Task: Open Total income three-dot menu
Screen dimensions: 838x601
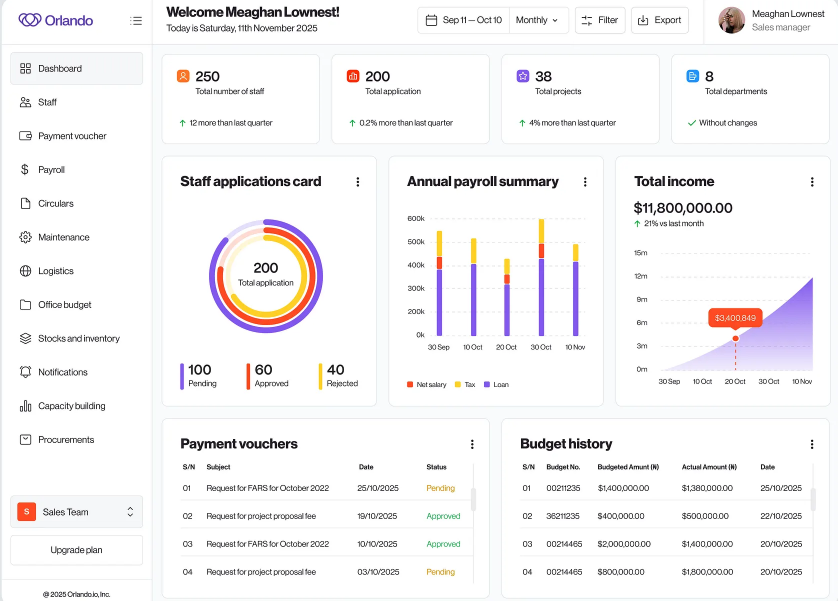Action: pos(812,182)
